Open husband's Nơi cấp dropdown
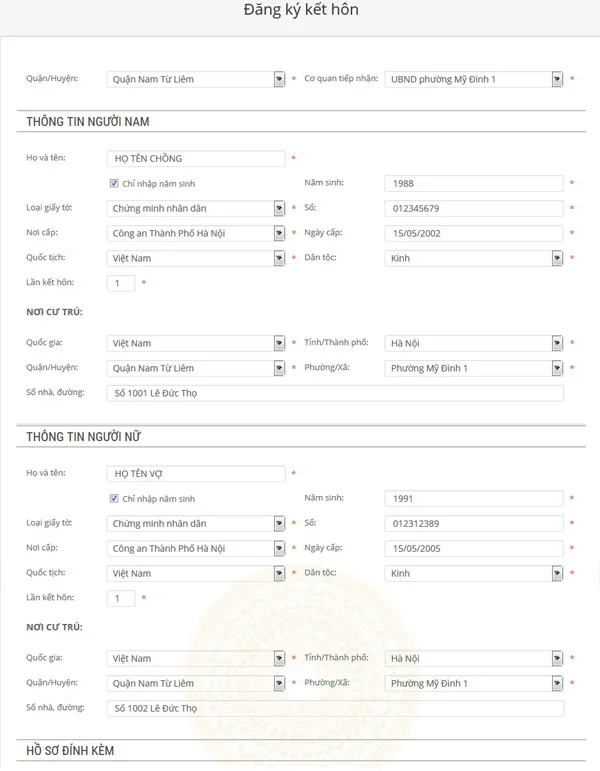 click(x=196, y=234)
